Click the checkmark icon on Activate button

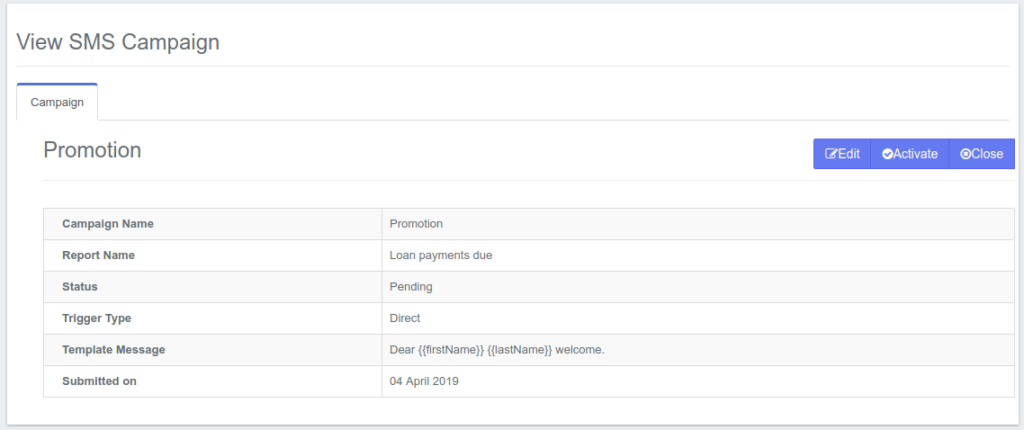coord(887,154)
